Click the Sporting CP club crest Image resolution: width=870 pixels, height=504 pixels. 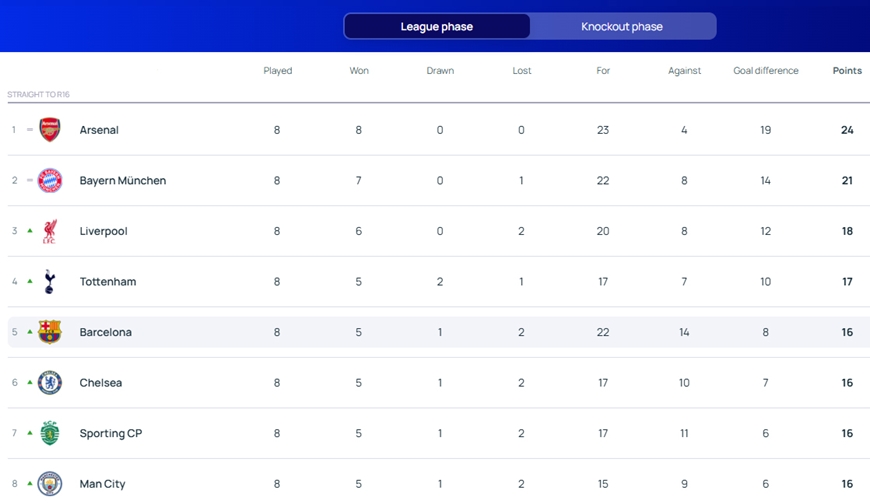click(x=50, y=433)
